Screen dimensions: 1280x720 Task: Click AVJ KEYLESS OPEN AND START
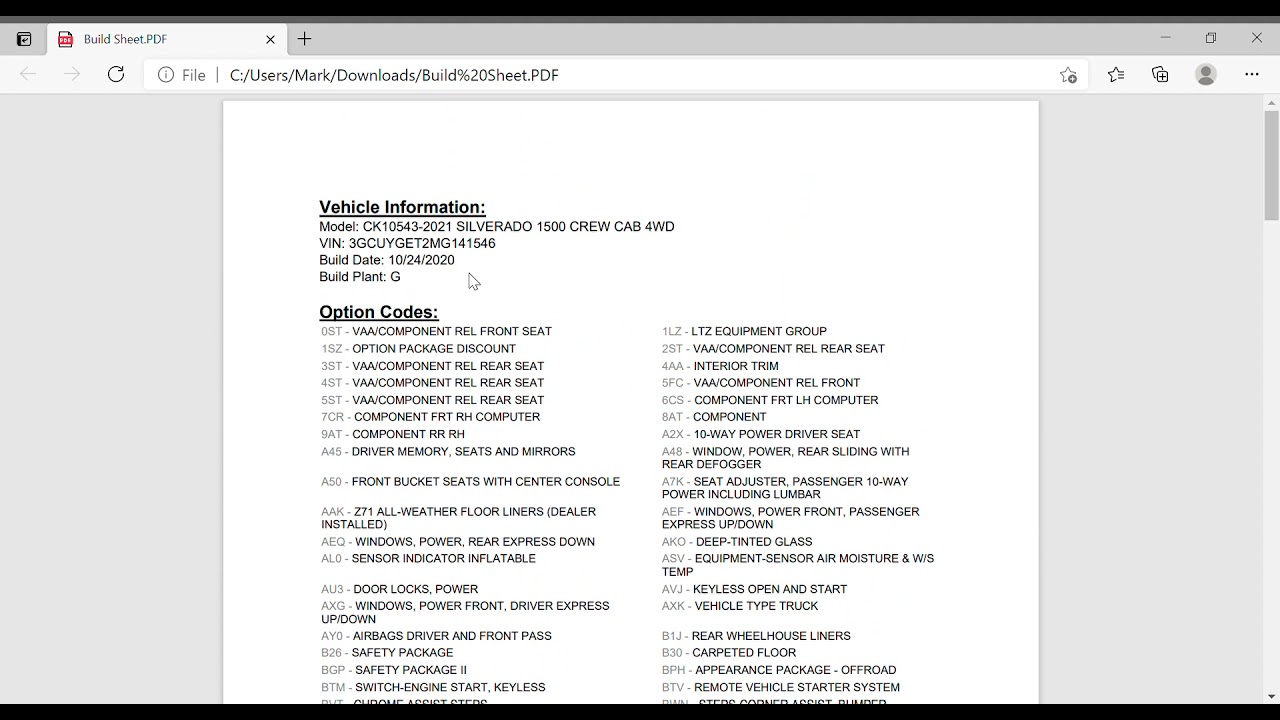pos(754,589)
